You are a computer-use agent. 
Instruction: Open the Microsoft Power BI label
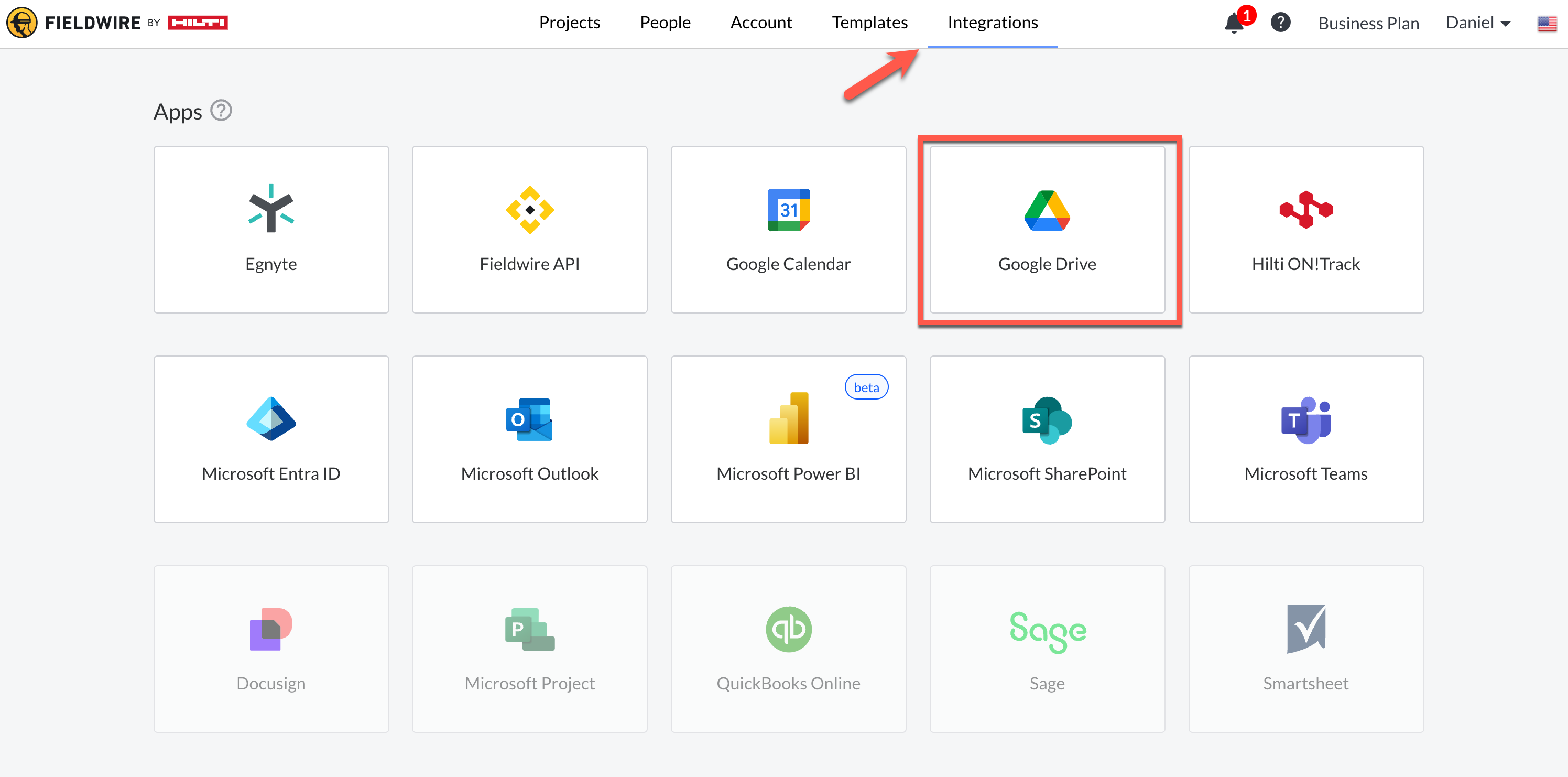788,473
